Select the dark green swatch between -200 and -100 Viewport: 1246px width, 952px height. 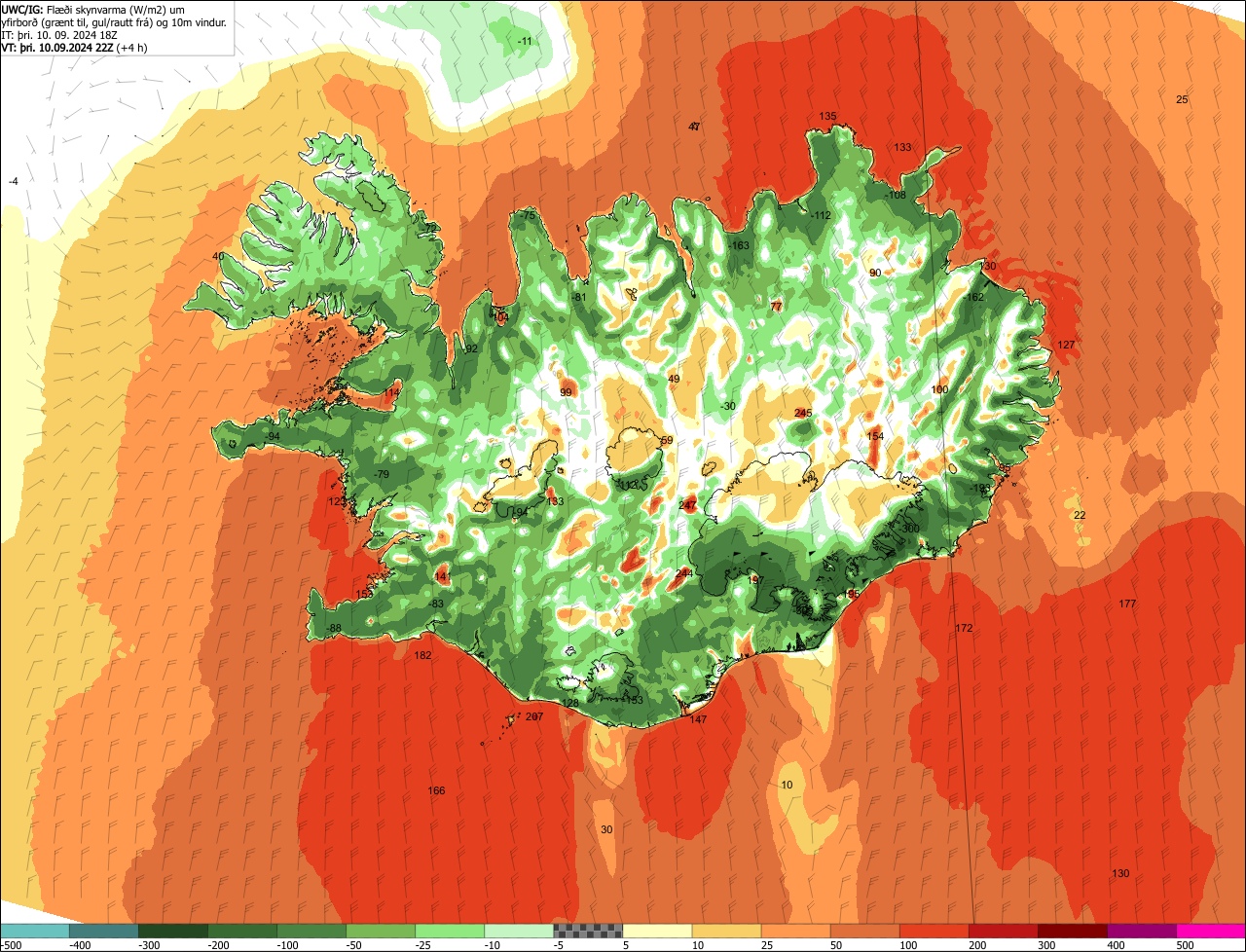click(x=242, y=931)
